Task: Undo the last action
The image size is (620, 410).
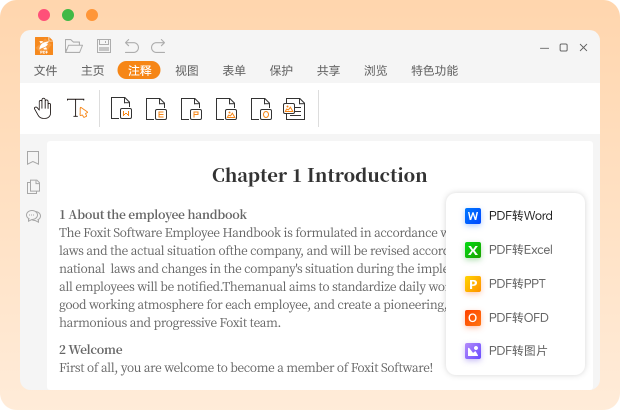Action: [x=131, y=46]
